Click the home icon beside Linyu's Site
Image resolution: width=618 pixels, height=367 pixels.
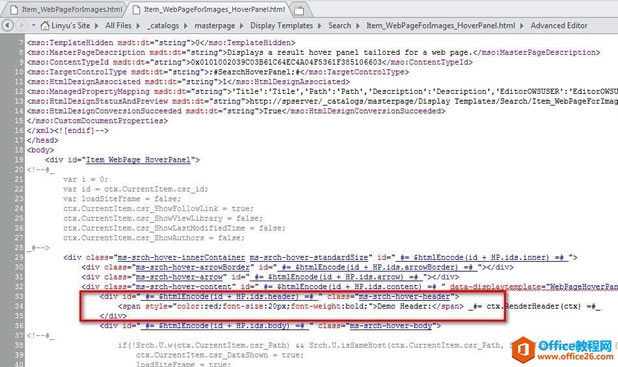[45, 26]
